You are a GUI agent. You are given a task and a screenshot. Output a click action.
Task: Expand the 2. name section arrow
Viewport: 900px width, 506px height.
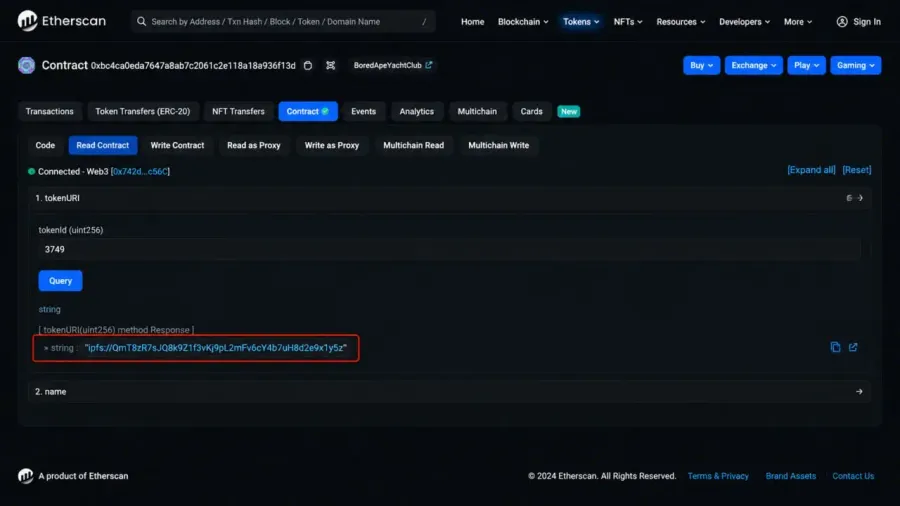click(x=859, y=392)
